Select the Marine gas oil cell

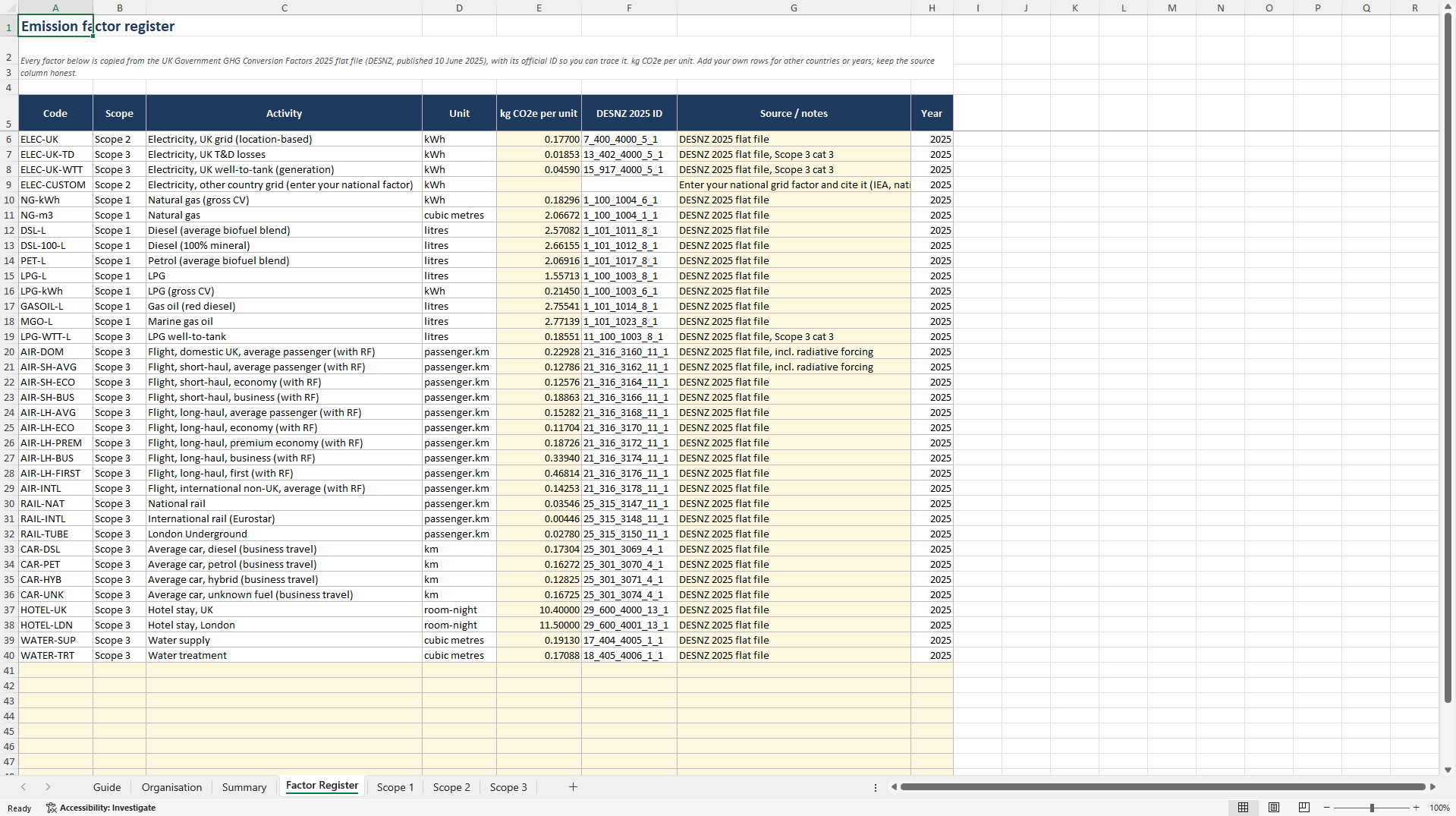(284, 321)
